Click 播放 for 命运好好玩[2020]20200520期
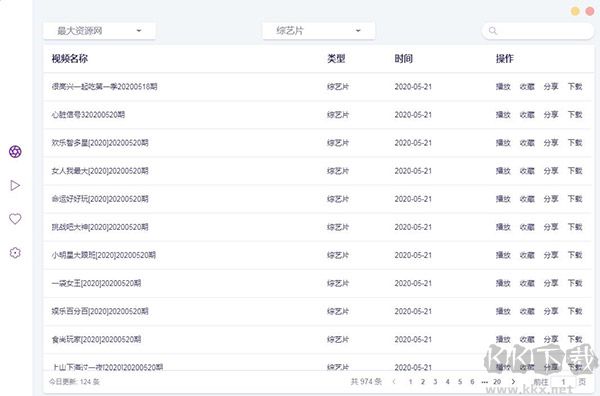 [x=503, y=199]
